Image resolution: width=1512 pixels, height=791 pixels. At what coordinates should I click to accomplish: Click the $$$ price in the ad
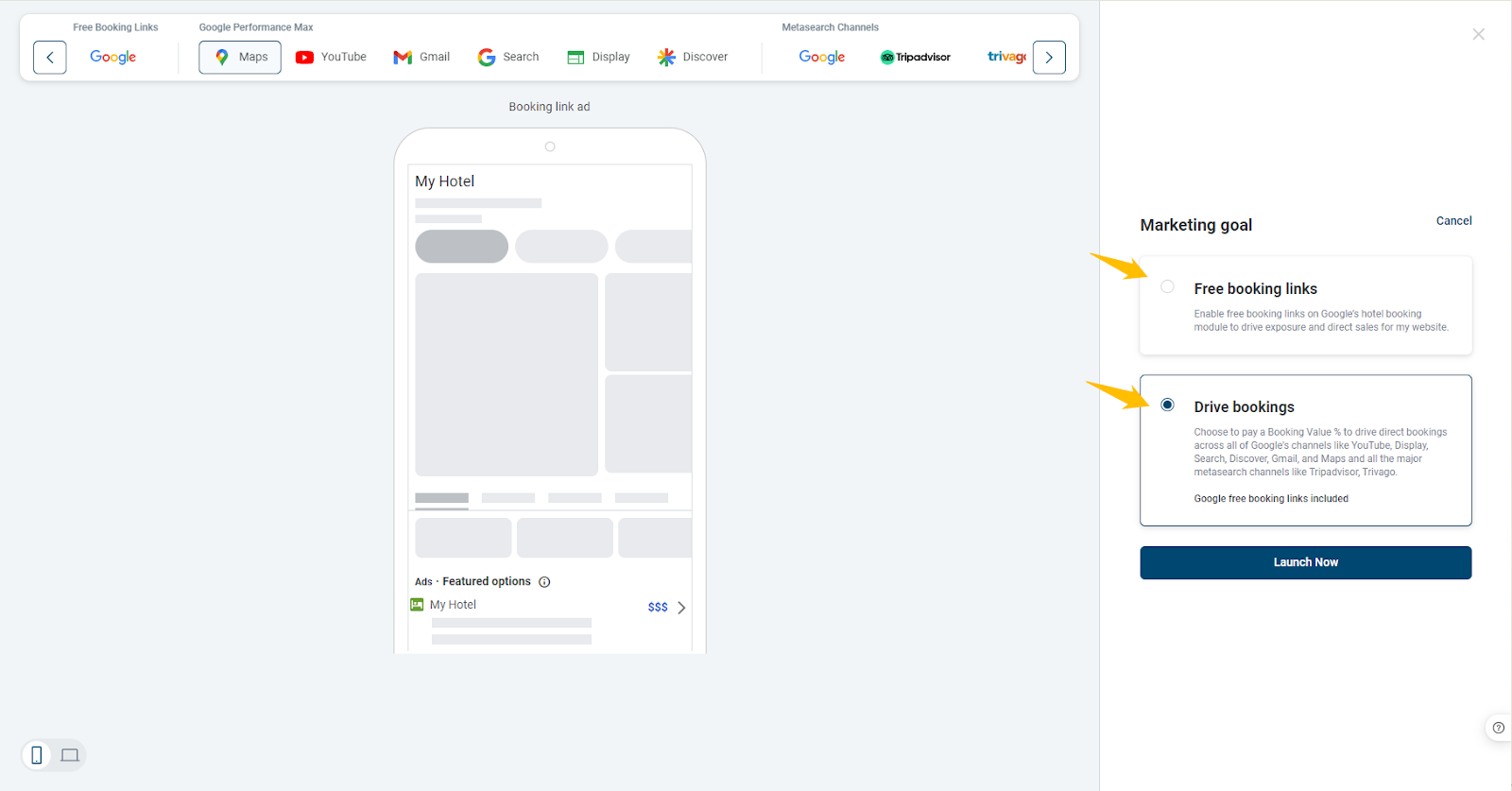coord(658,608)
